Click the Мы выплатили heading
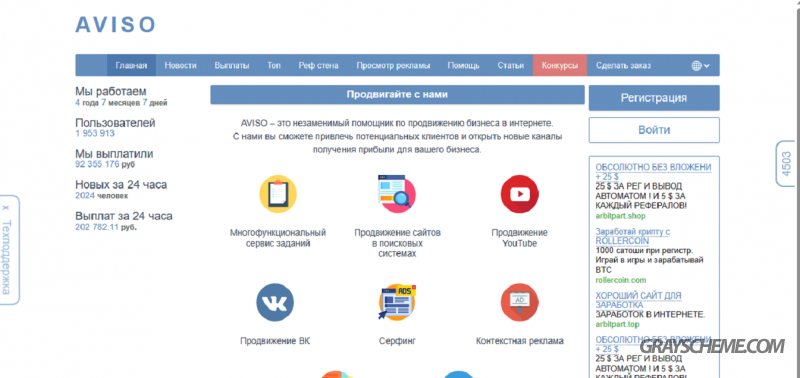This screenshot has width=800, height=378. point(114,154)
